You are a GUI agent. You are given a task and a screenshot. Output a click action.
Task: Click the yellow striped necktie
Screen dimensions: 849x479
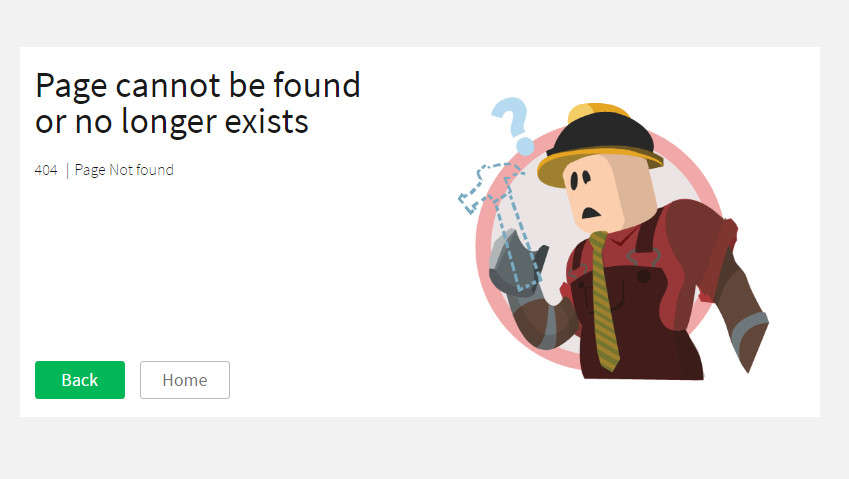coord(605,300)
